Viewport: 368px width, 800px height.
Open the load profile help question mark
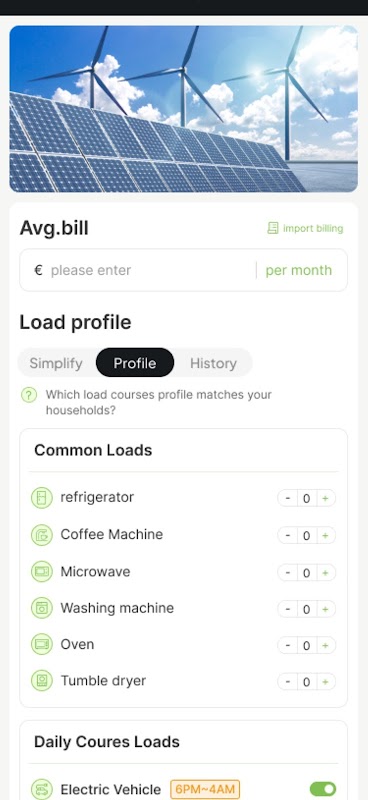[29, 395]
